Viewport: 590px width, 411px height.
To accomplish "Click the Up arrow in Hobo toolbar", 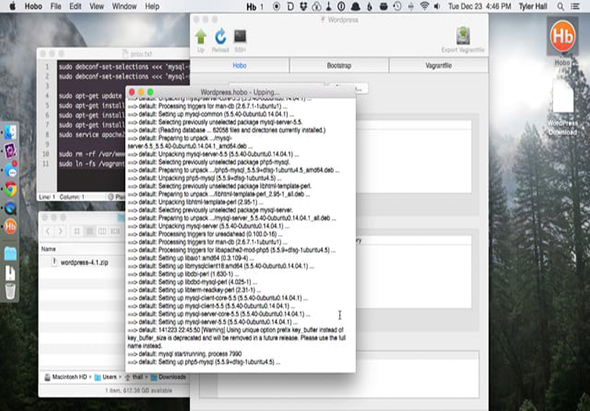I will [x=201, y=37].
